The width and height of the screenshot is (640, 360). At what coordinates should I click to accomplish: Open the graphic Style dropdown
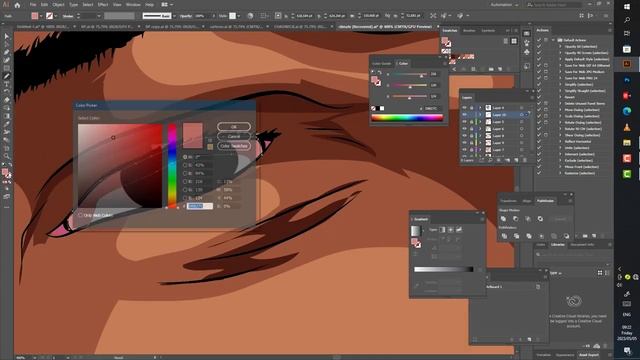tap(239, 16)
